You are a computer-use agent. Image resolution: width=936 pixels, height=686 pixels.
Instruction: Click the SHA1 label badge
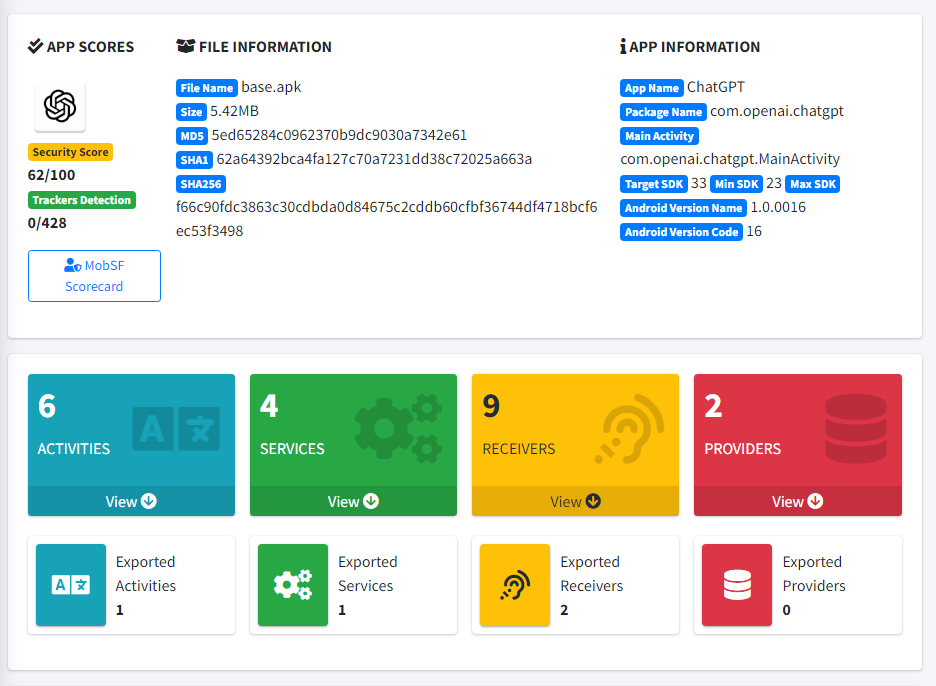(x=194, y=159)
